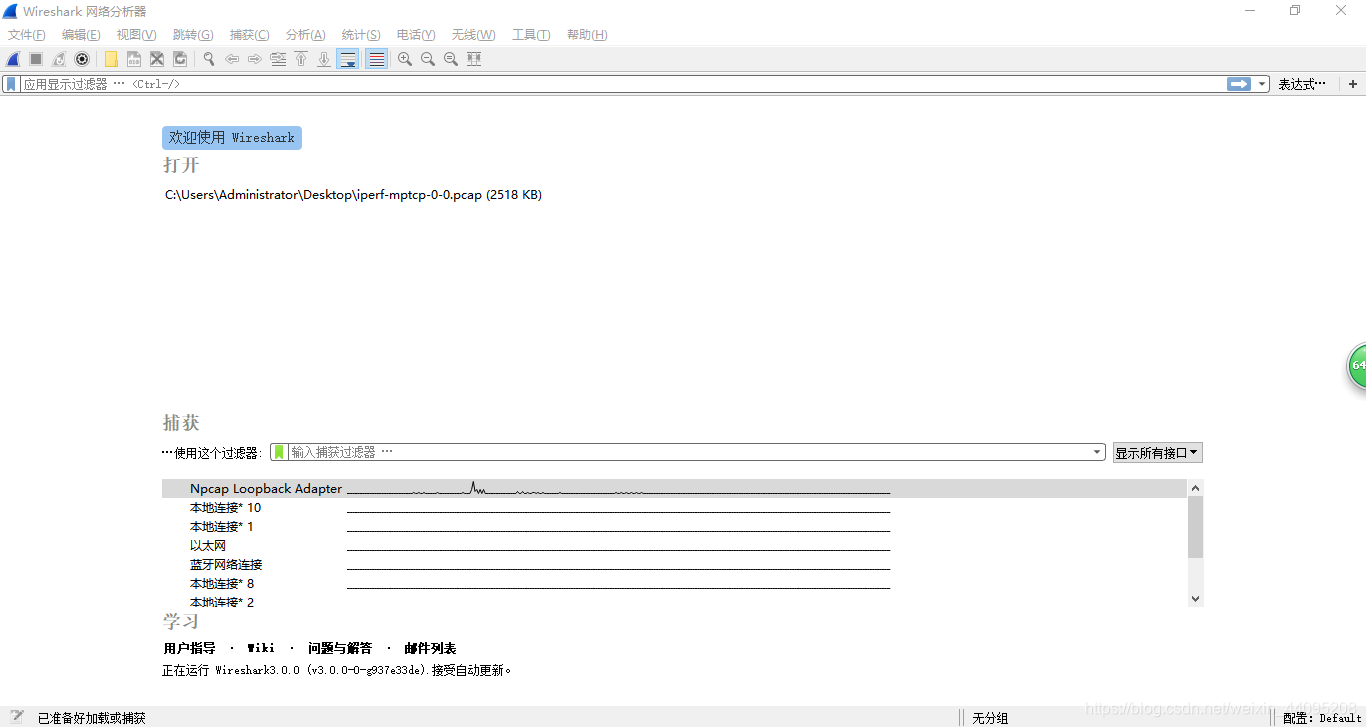This screenshot has width=1366, height=727.
Task: Click 无分组 status bar entry
Action: click(990, 718)
